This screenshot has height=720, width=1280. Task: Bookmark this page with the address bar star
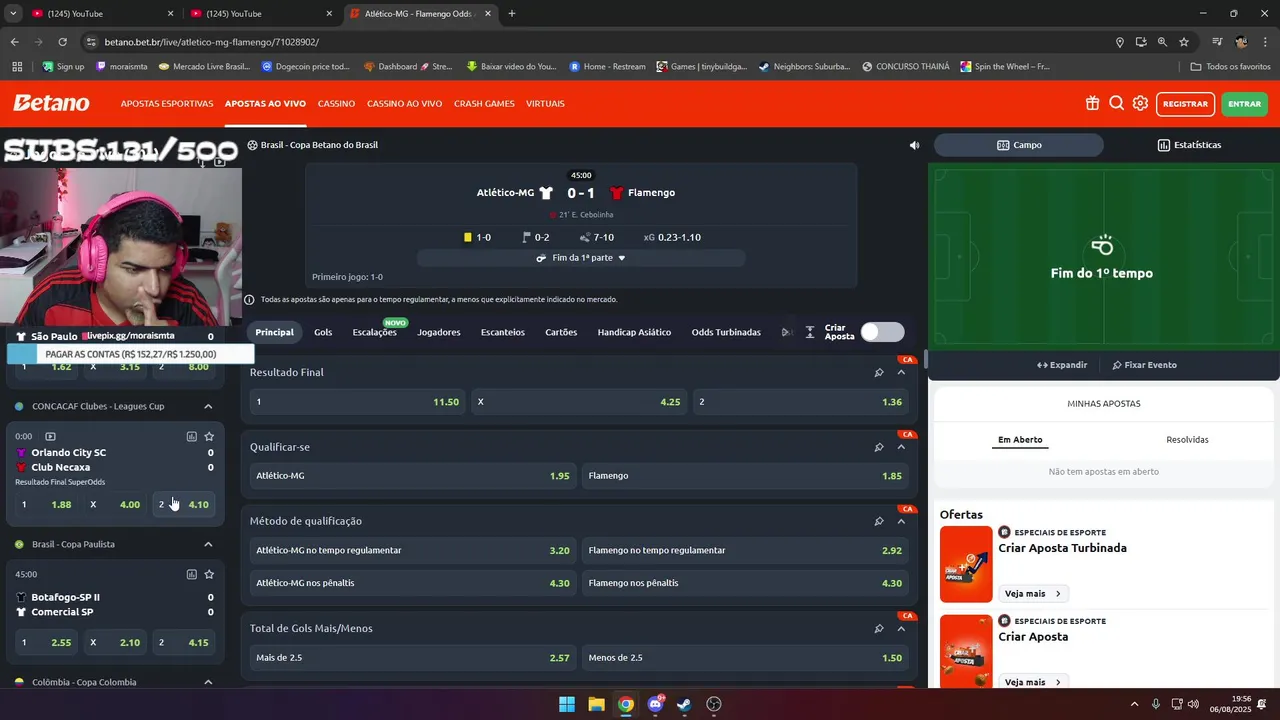click(1184, 42)
